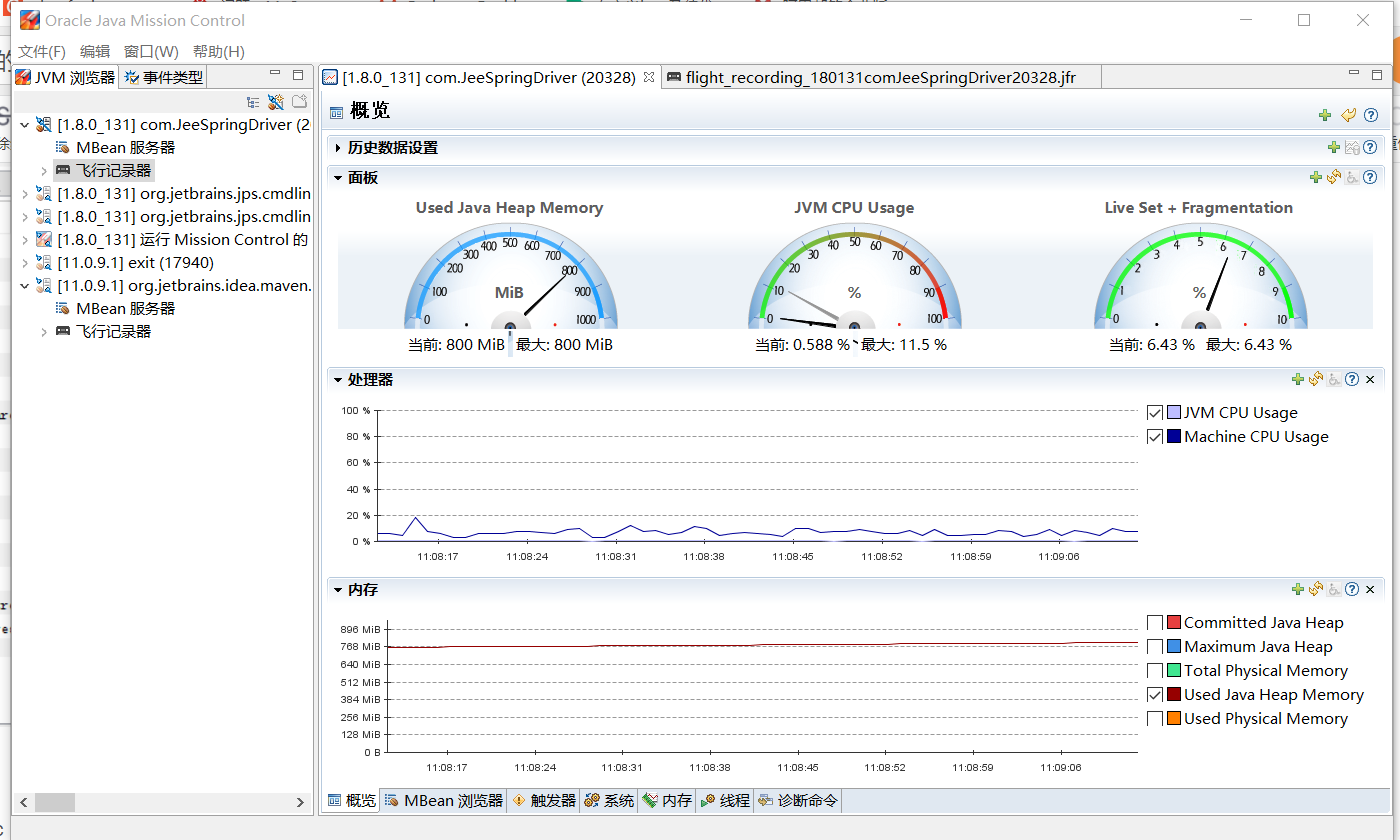
Task: Click the 系统 gears icon at the bottom
Action: [x=592, y=800]
